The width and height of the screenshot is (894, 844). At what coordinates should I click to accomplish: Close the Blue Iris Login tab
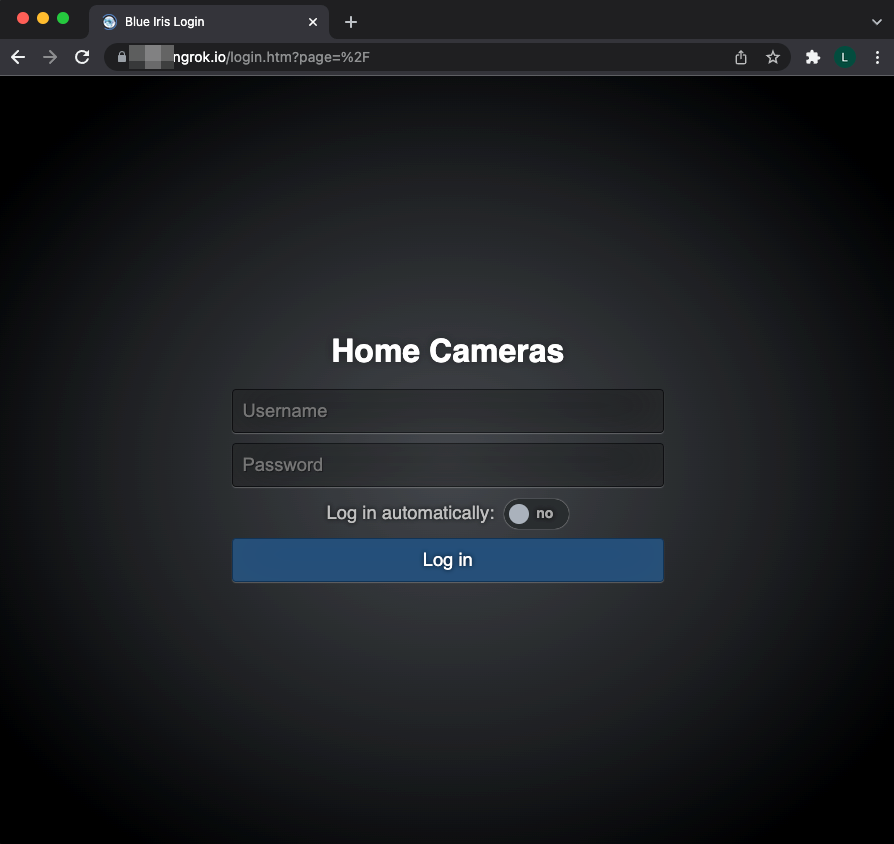[x=313, y=22]
